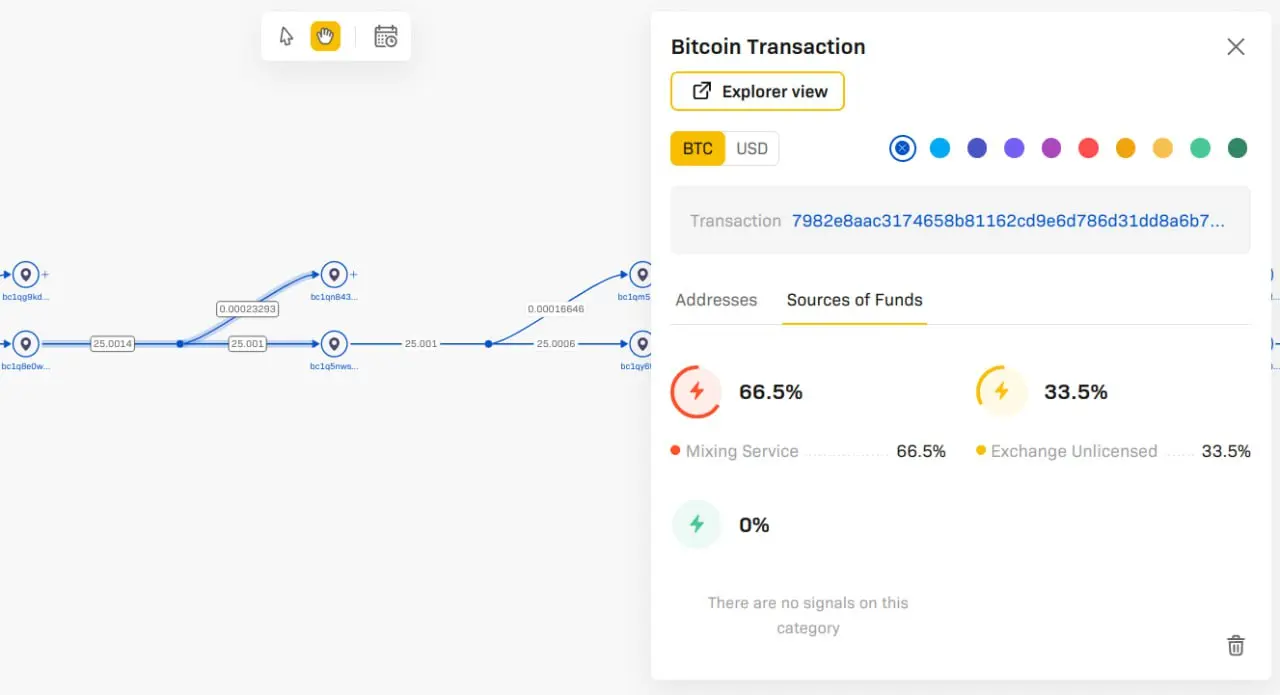Delete transaction using trash icon

click(x=1236, y=645)
